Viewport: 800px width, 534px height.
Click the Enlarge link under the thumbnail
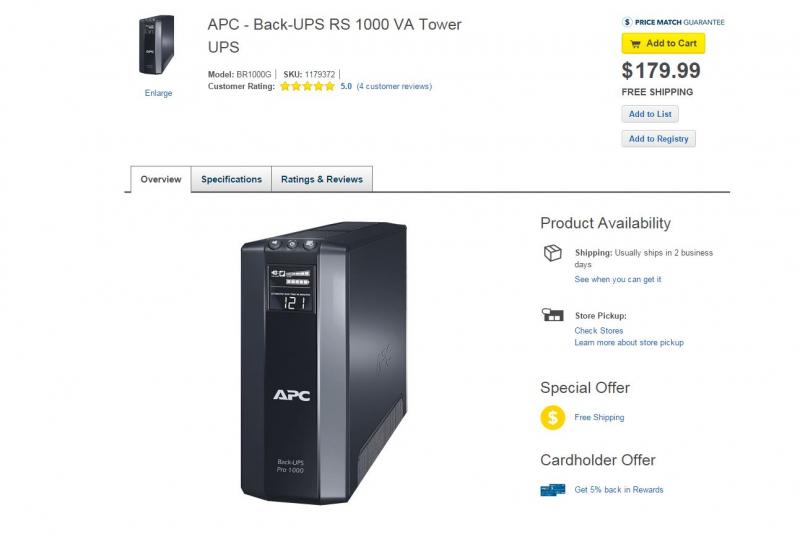[158, 93]
